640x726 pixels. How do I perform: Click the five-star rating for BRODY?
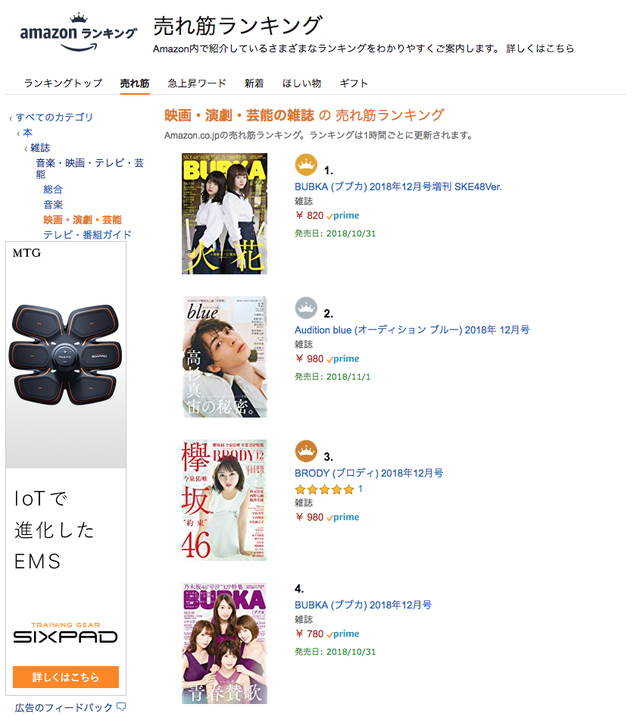pos(324,489)
